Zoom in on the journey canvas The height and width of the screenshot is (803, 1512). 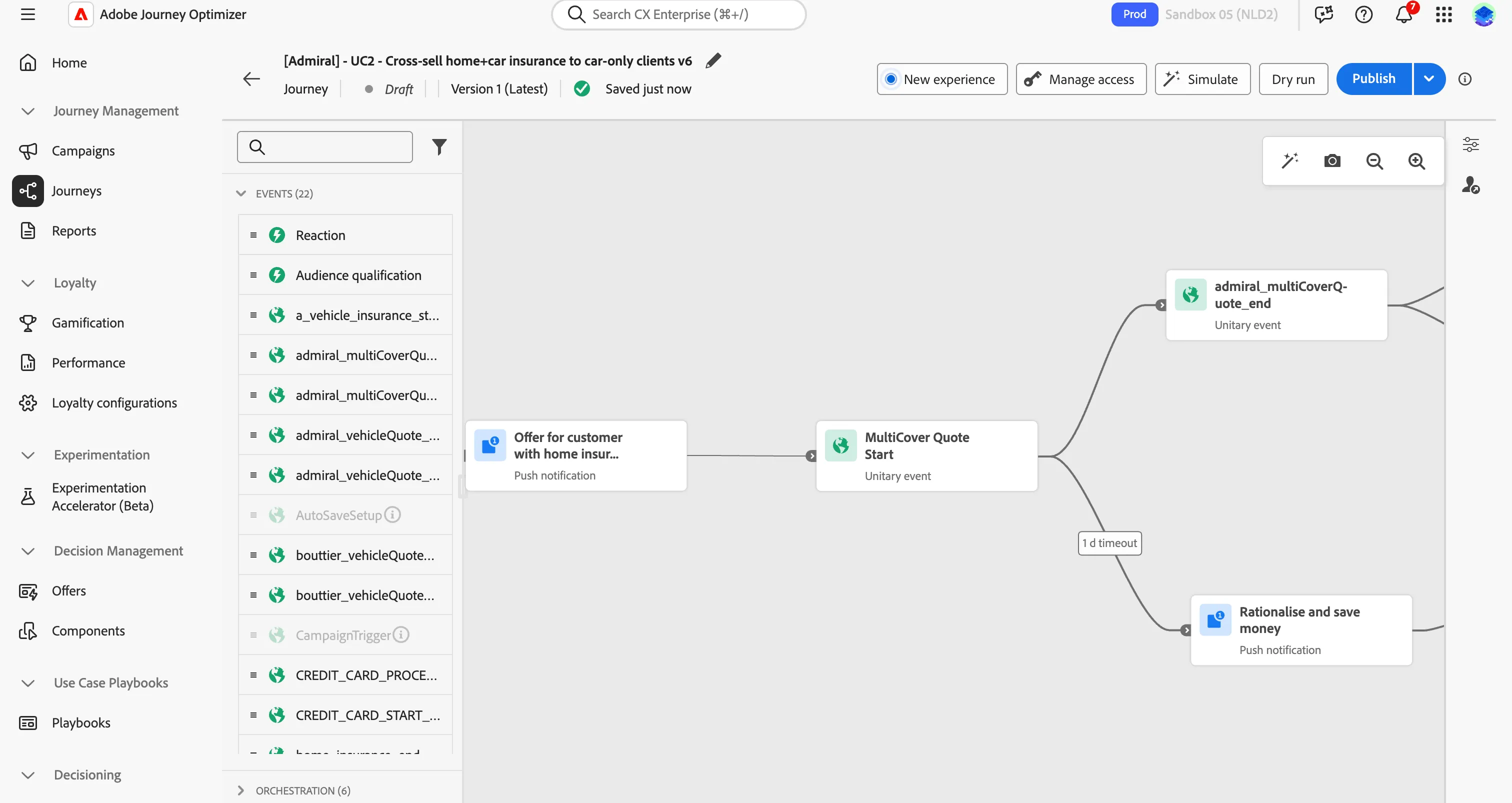(1416, 161)
